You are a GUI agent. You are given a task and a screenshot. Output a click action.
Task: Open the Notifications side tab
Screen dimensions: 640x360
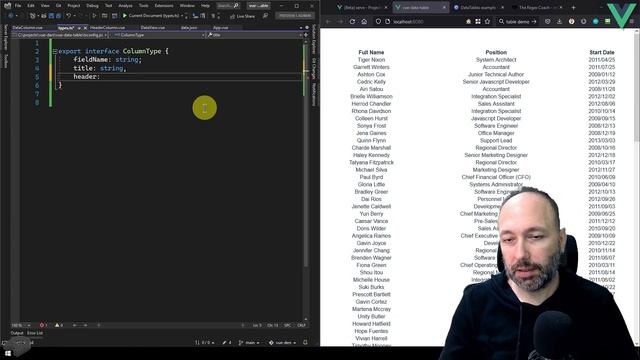click(x=314, y=95)
